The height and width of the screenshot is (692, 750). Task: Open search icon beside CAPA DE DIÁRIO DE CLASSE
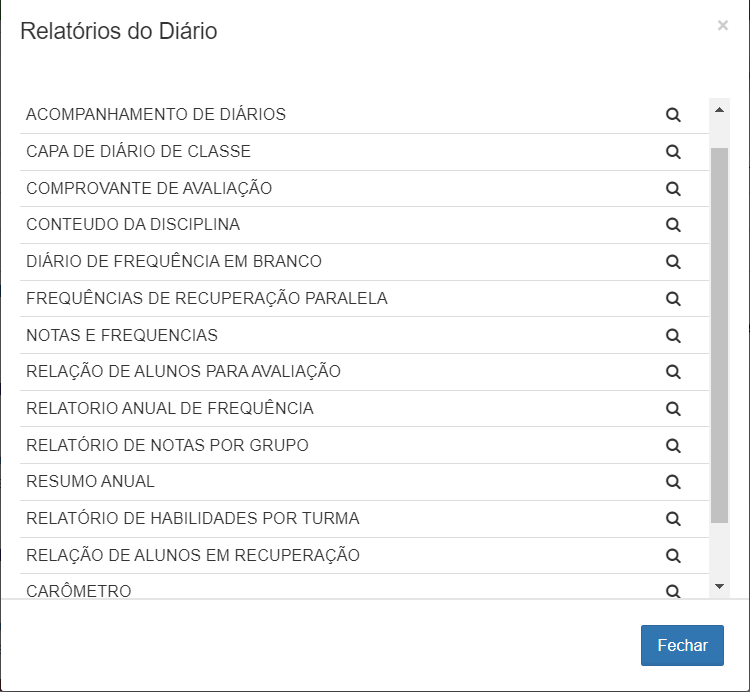click(673, 152)
